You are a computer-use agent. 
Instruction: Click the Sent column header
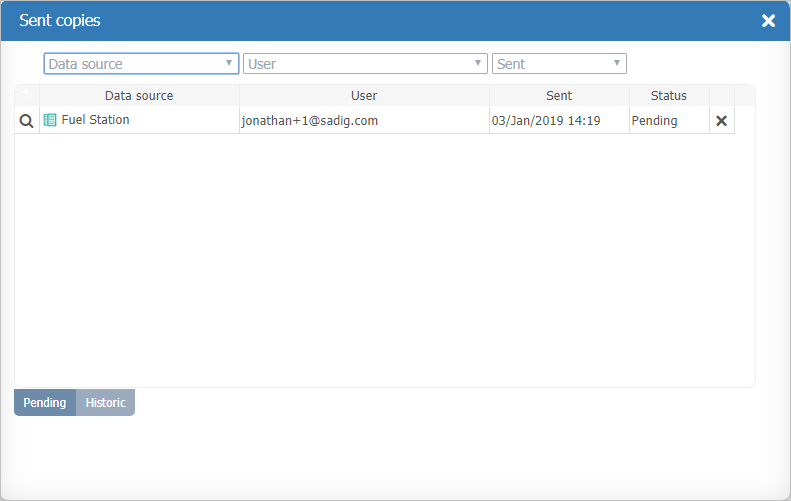(559, 96)
